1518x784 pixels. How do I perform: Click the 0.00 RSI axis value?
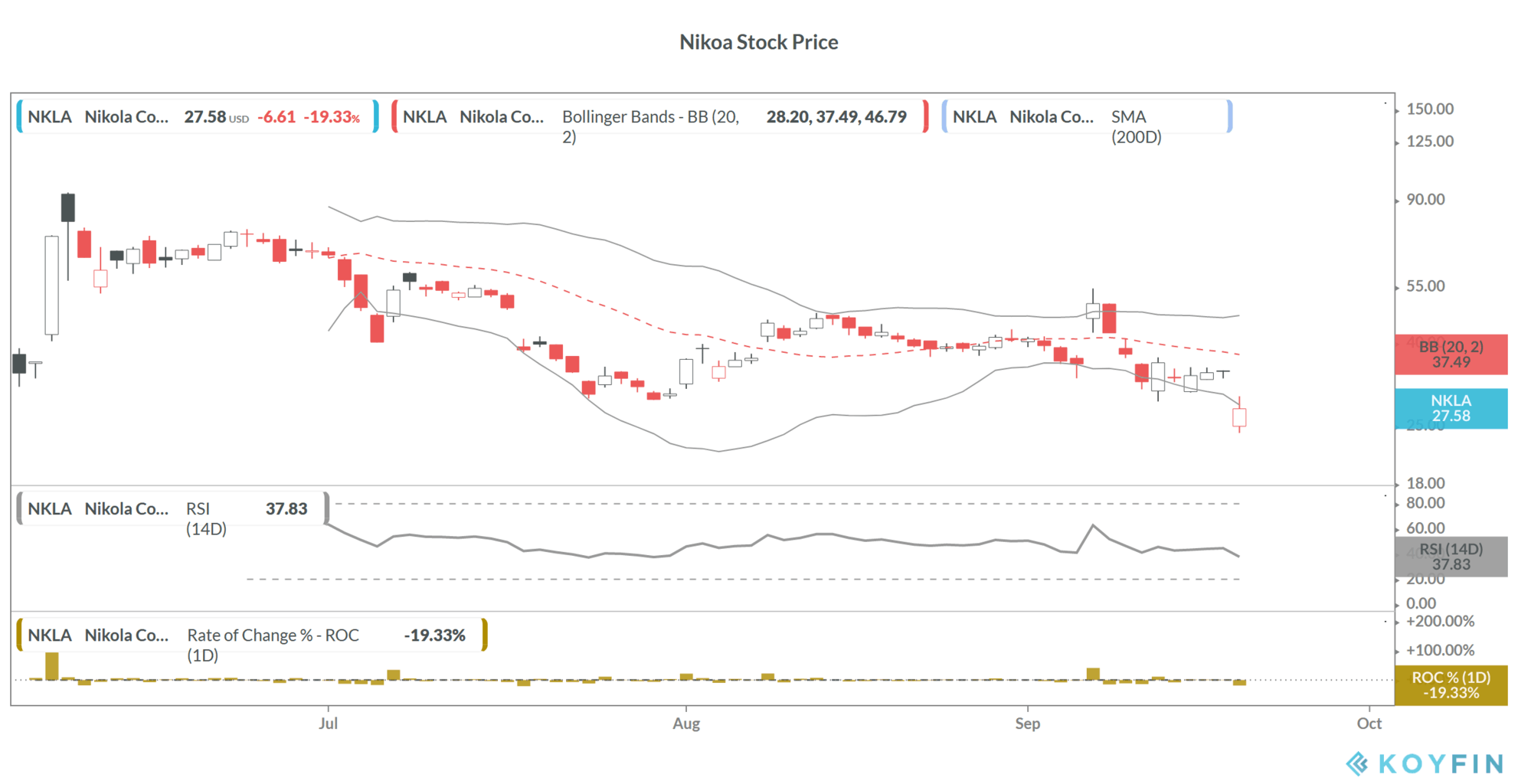(x=1421, y=603)
